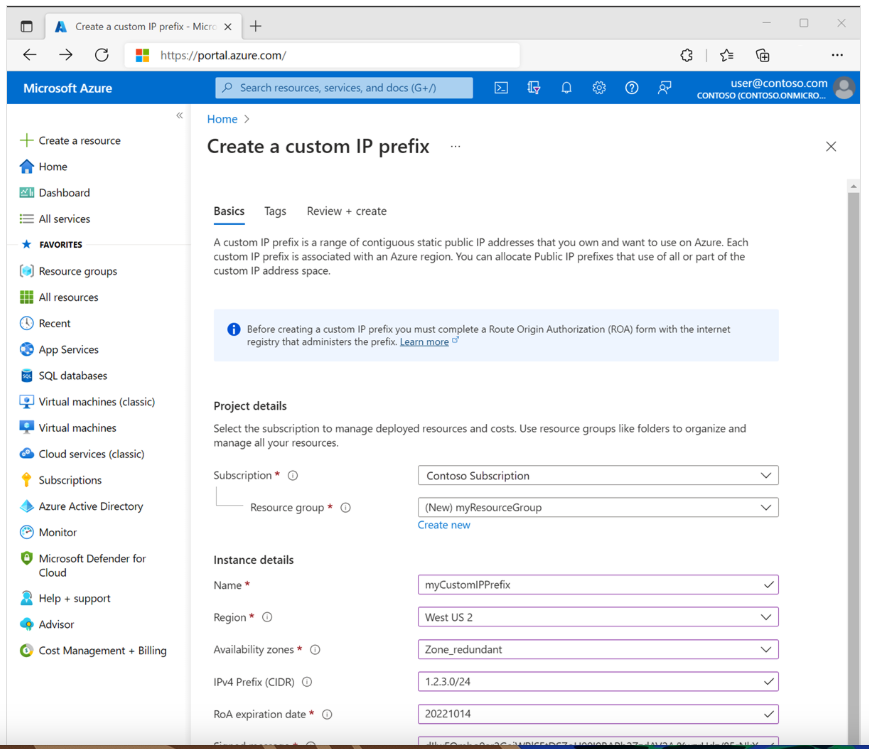Viewport: 869px width, 749px height.
Task: Open the Feedback icon in header
Action: (x=664, y=88)
